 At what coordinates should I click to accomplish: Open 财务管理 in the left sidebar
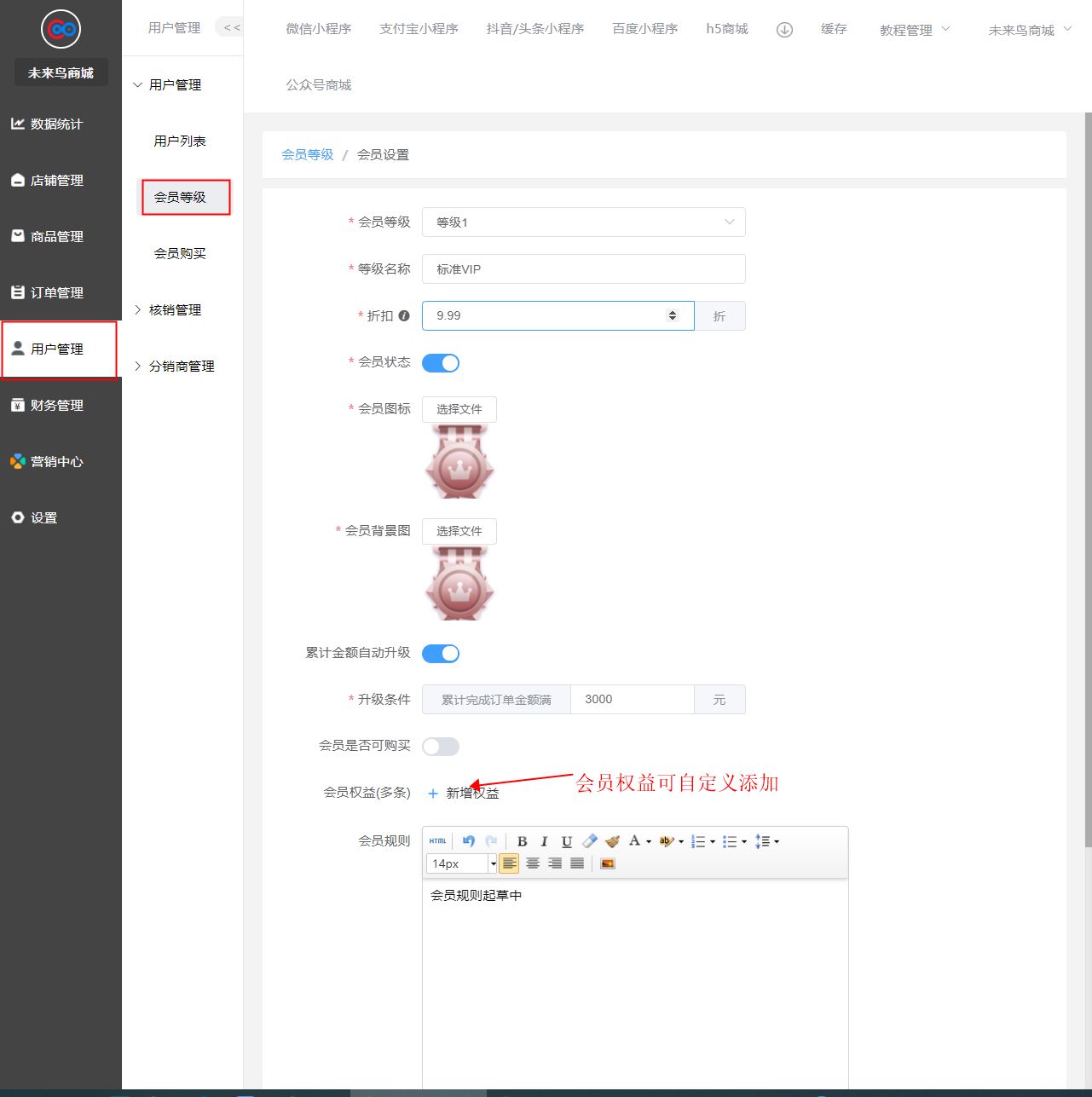(57, 406)
